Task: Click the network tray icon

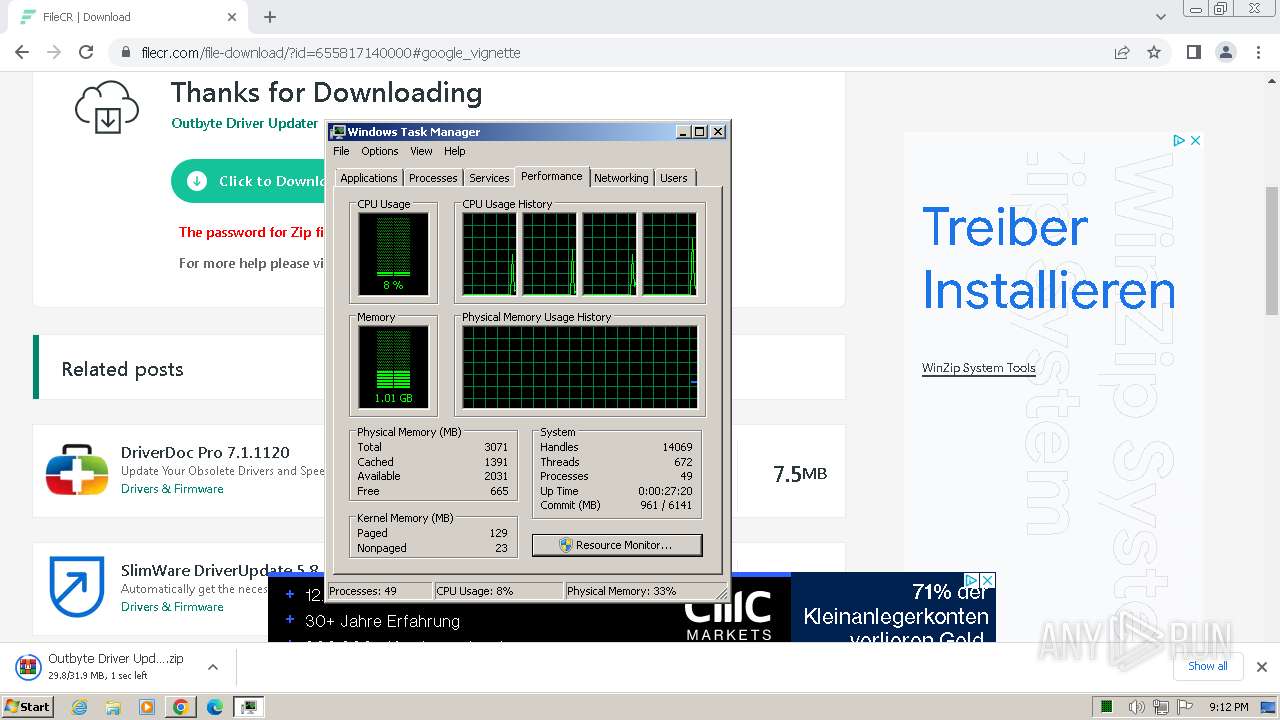Action: tap(1161, 707)
